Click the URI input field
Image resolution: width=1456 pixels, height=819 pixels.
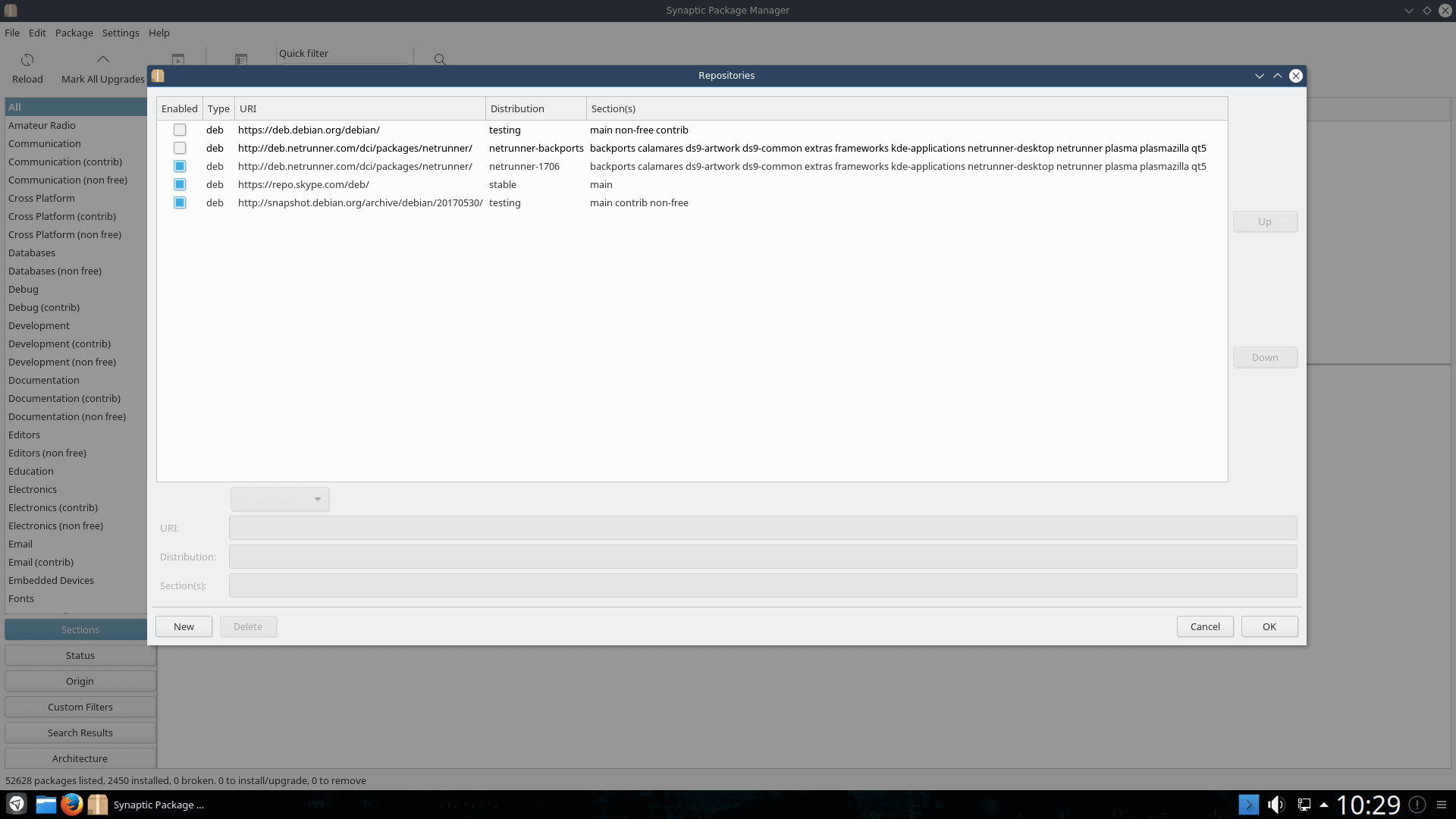763,528
